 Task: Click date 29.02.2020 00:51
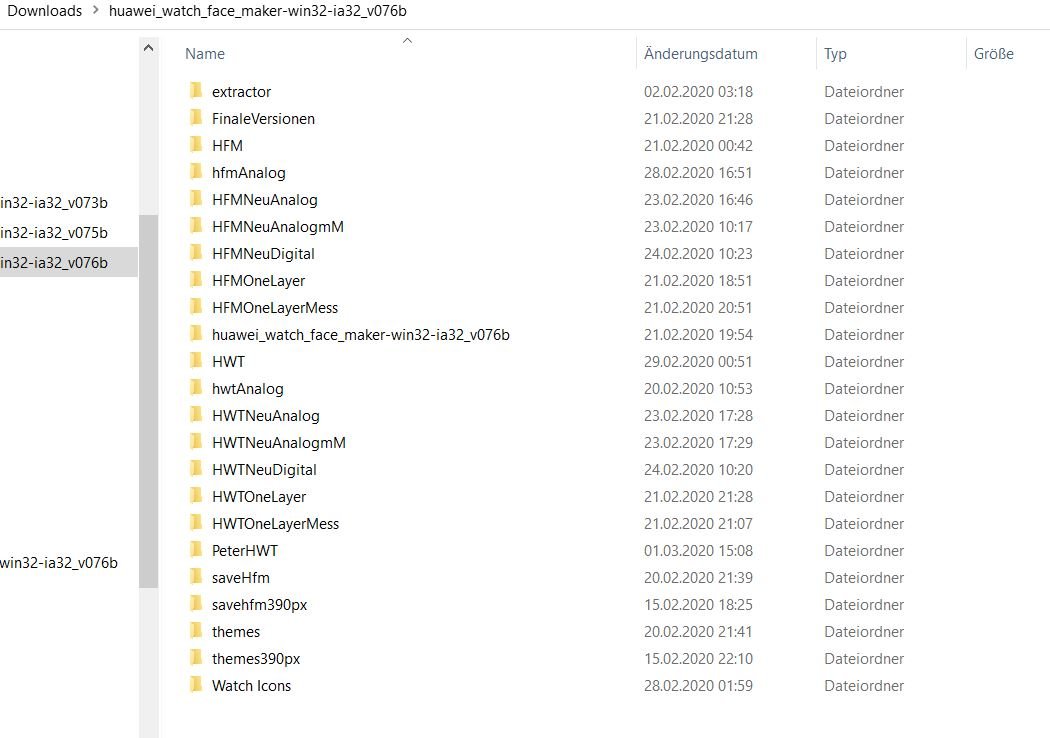coord(698,362)
